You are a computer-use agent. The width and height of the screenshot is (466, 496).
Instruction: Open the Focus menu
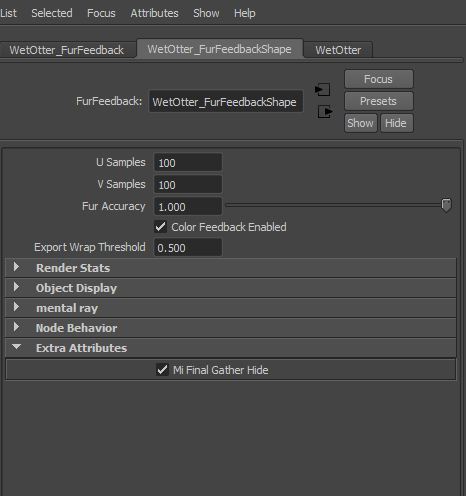tap(101, 13)
